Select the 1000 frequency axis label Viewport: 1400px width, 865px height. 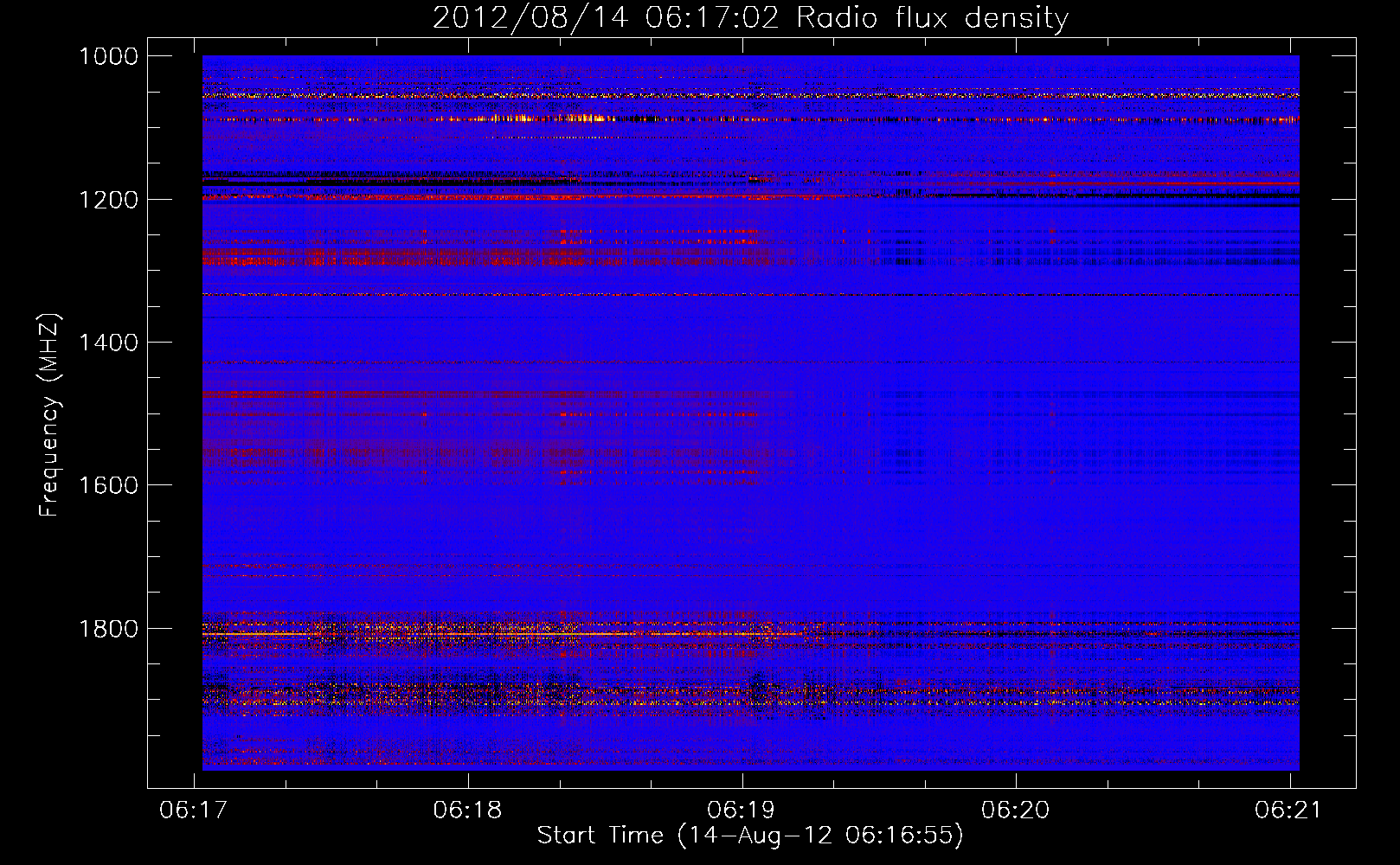point(108,56)
